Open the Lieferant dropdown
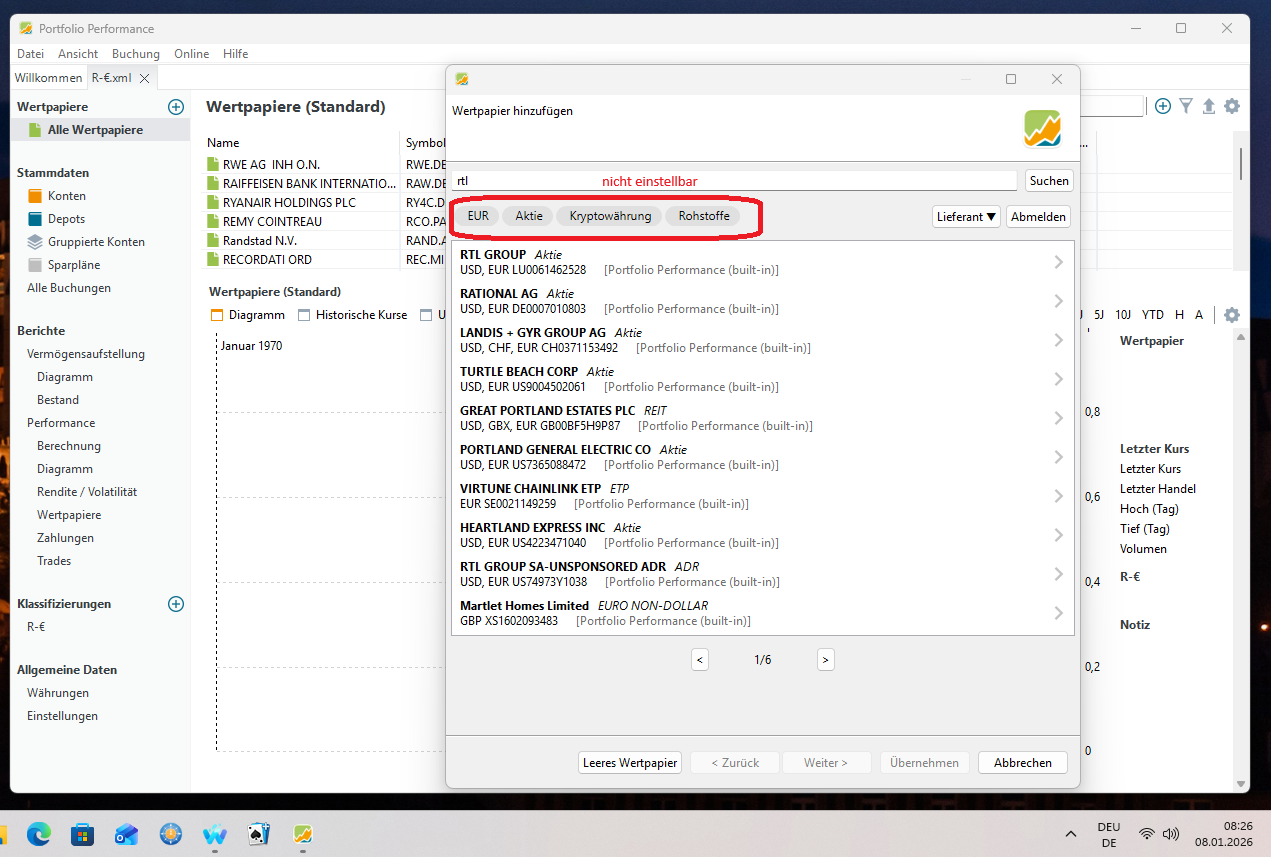The image size is (1271, 857). tap(966, 216)
